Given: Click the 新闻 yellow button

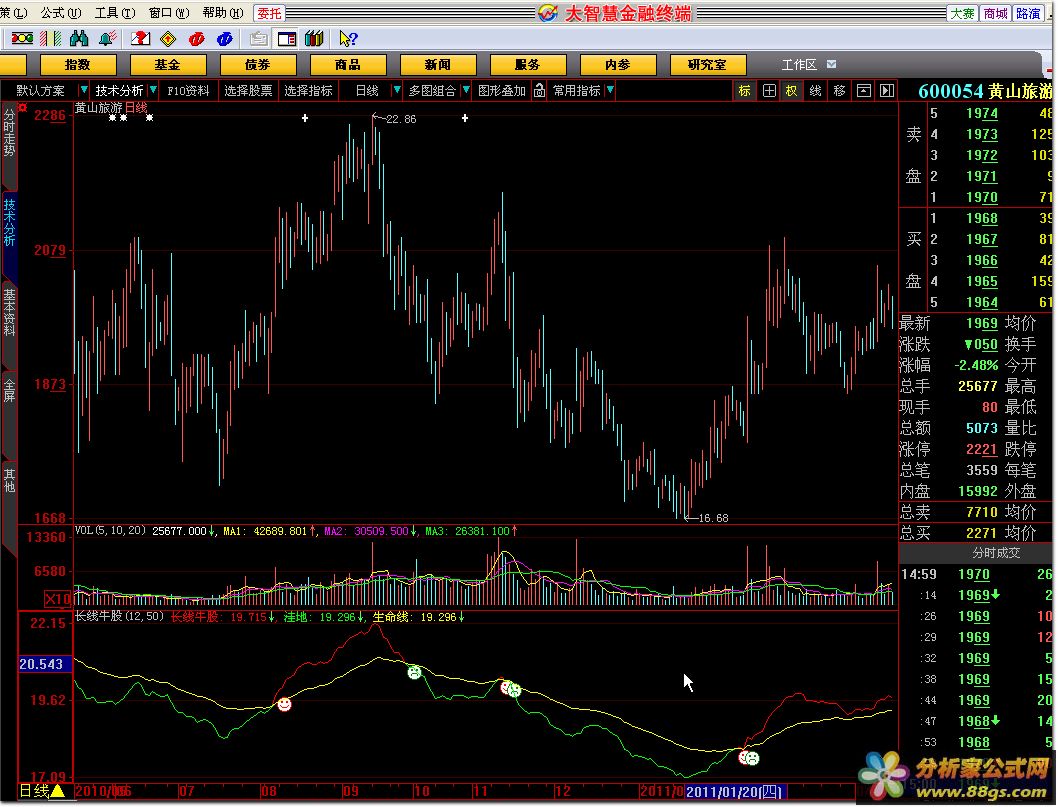Looking at the screenshot, I should 438,65.
